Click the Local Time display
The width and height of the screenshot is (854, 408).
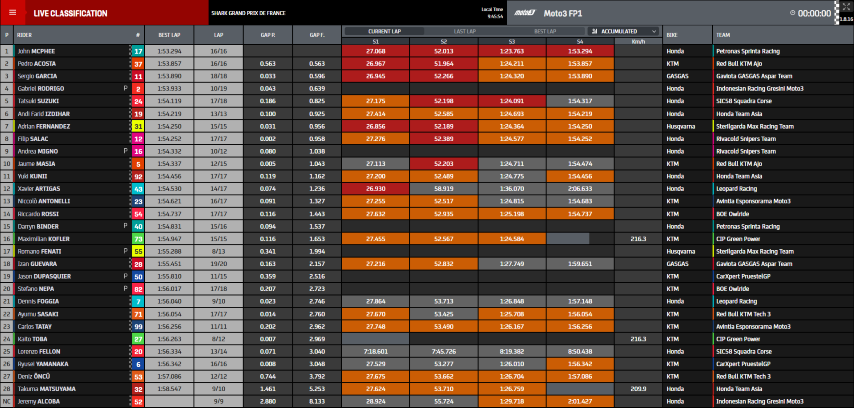click(493, 13)
